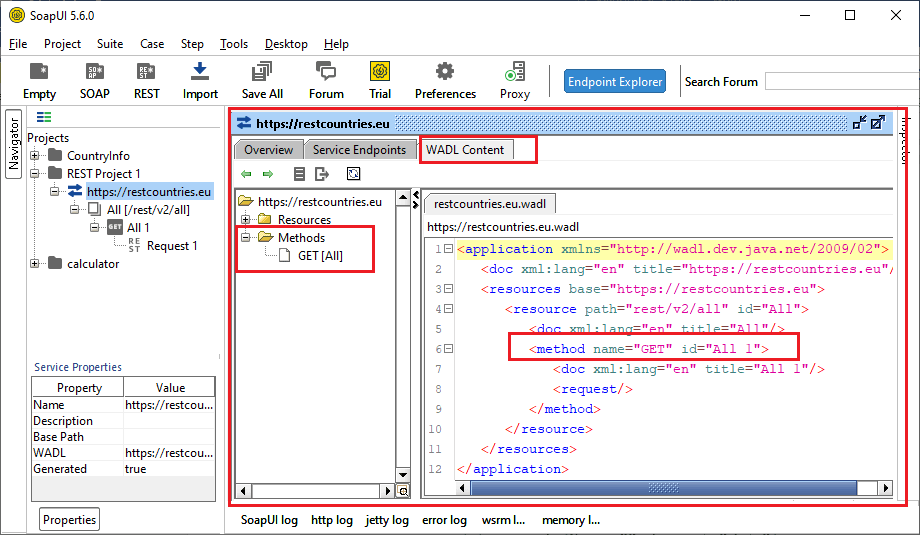Fold the application element at line 1
This screenshot has height=536, width=920.
click(x=448, y=249)
